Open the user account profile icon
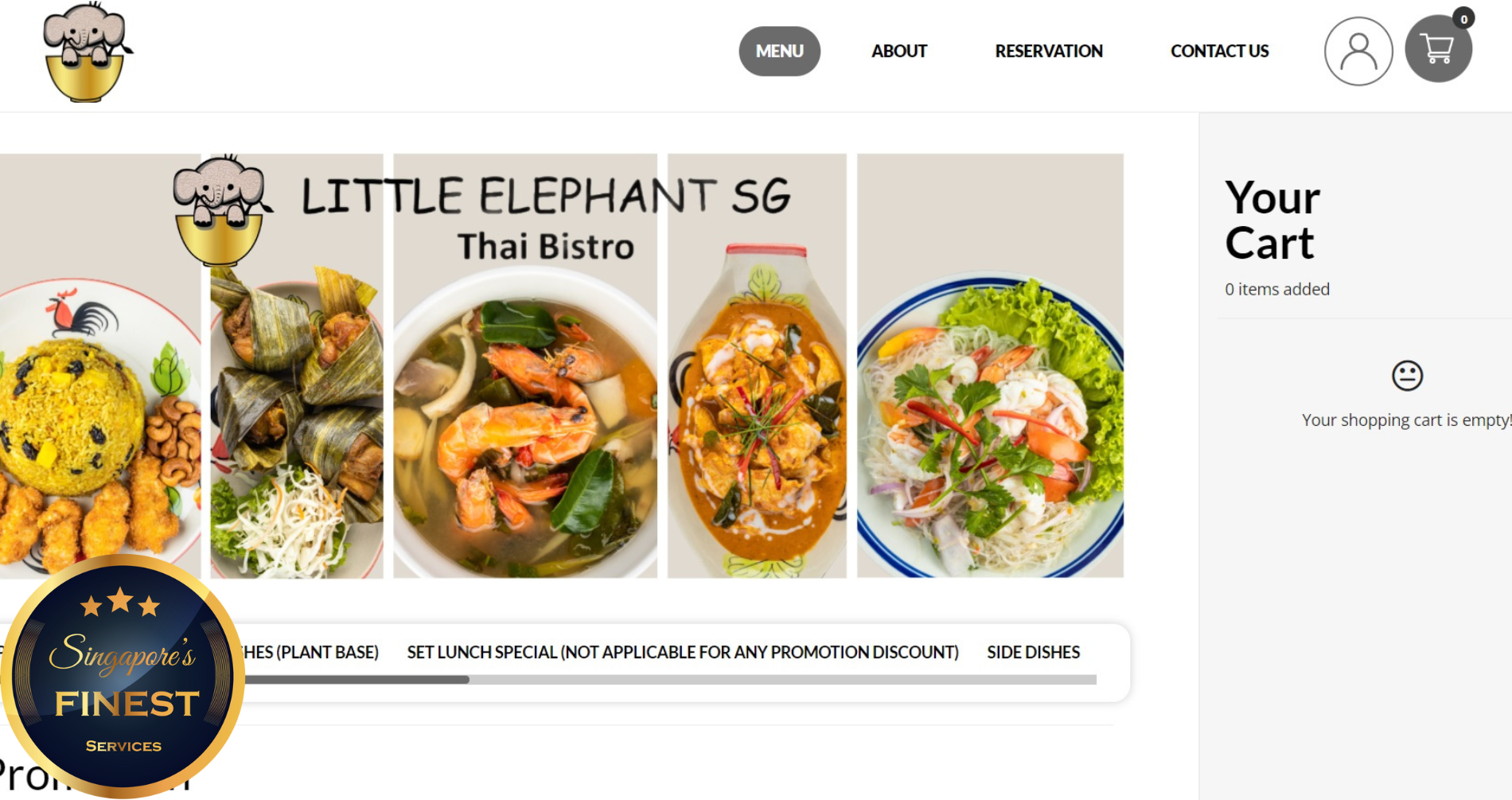 pos(1358,51)
